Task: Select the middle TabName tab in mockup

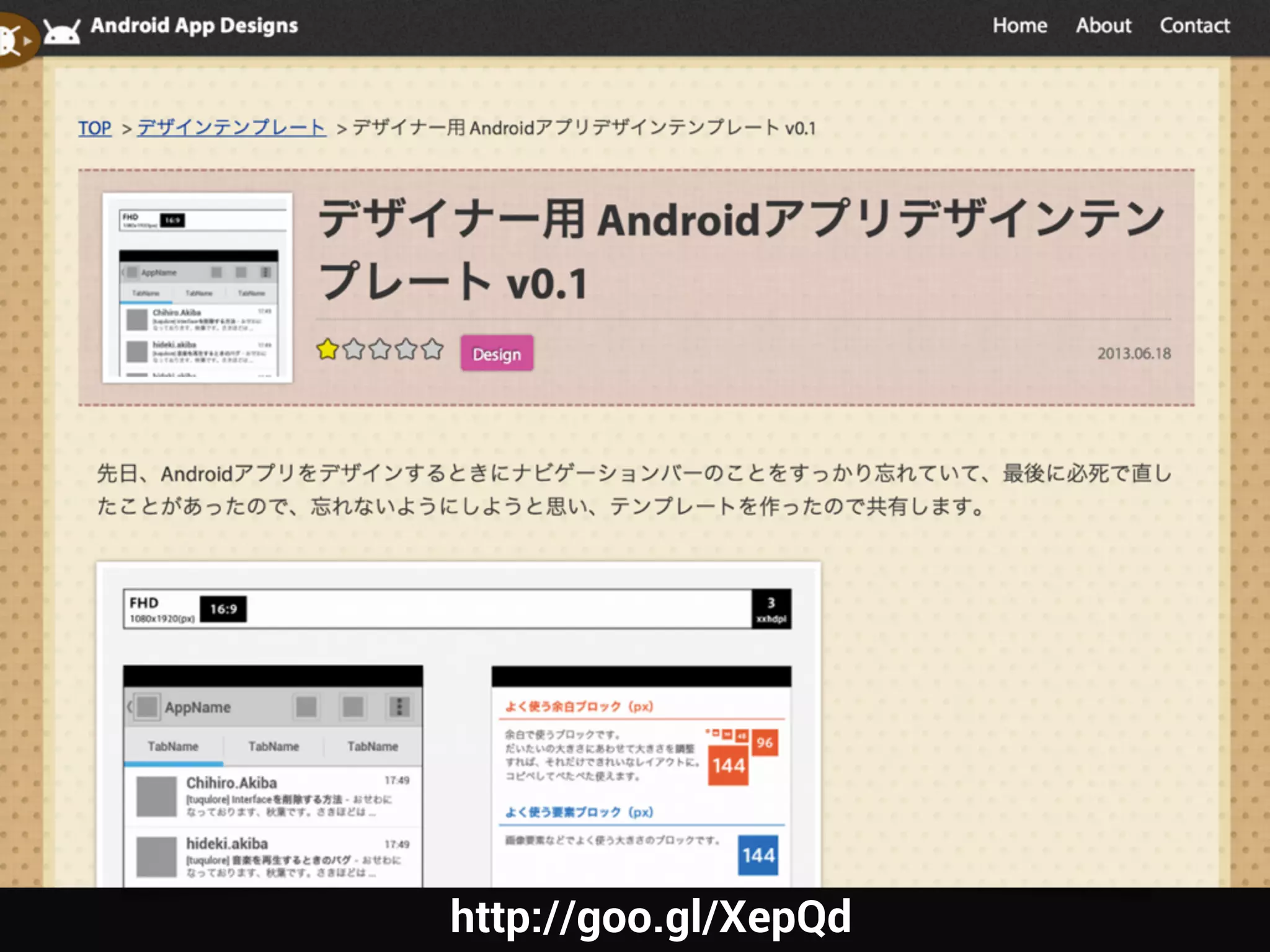Action: point(273,747)
